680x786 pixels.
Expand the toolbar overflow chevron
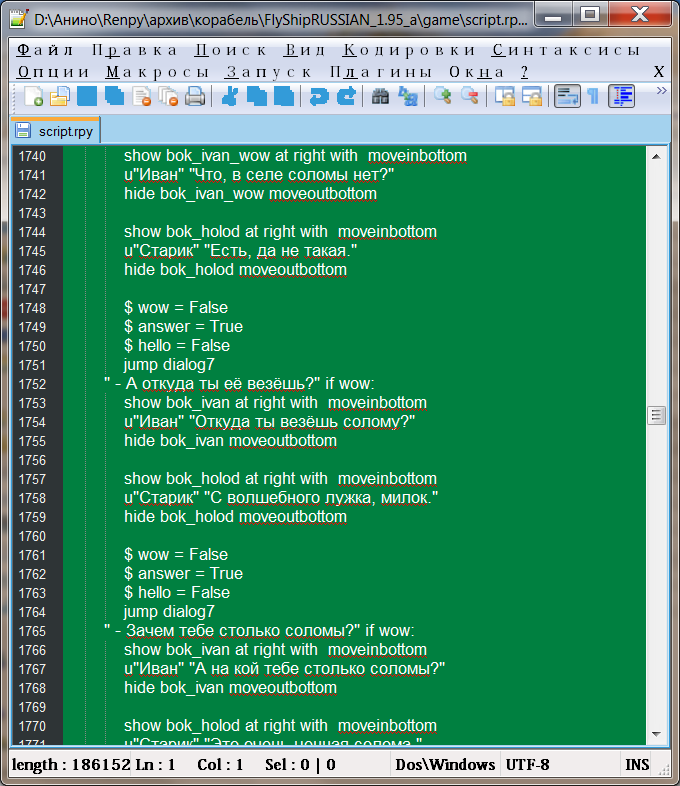[x=661, y=91]
